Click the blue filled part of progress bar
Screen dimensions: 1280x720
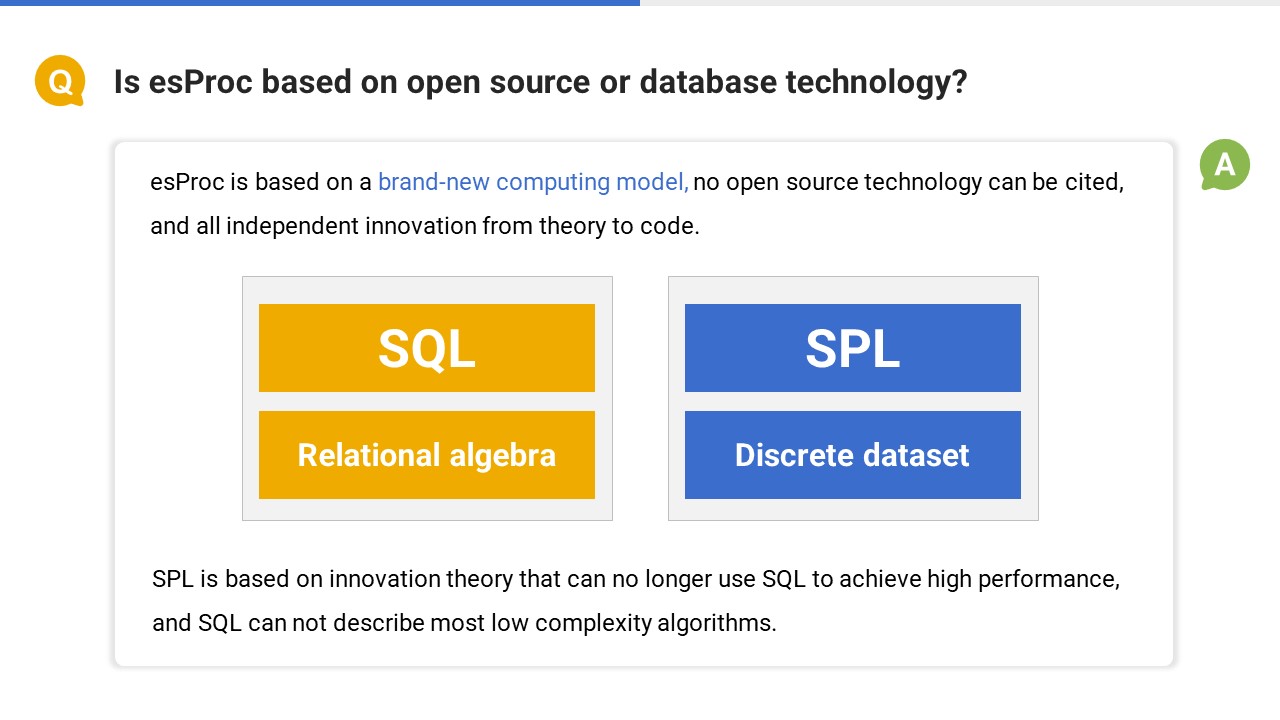pyautogui.click(x=320, y=3)
